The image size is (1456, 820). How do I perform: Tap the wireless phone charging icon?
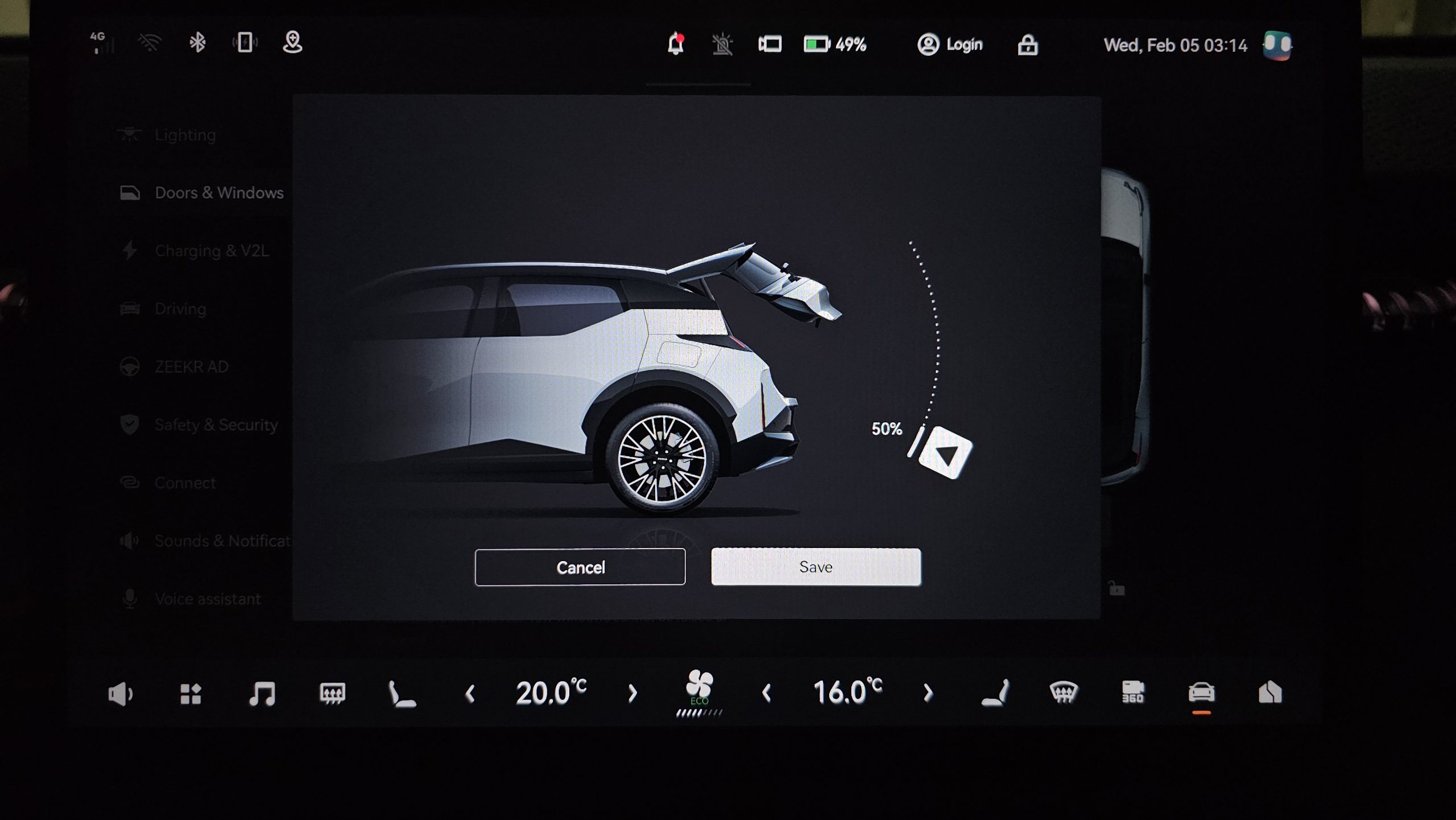point(245,42)
